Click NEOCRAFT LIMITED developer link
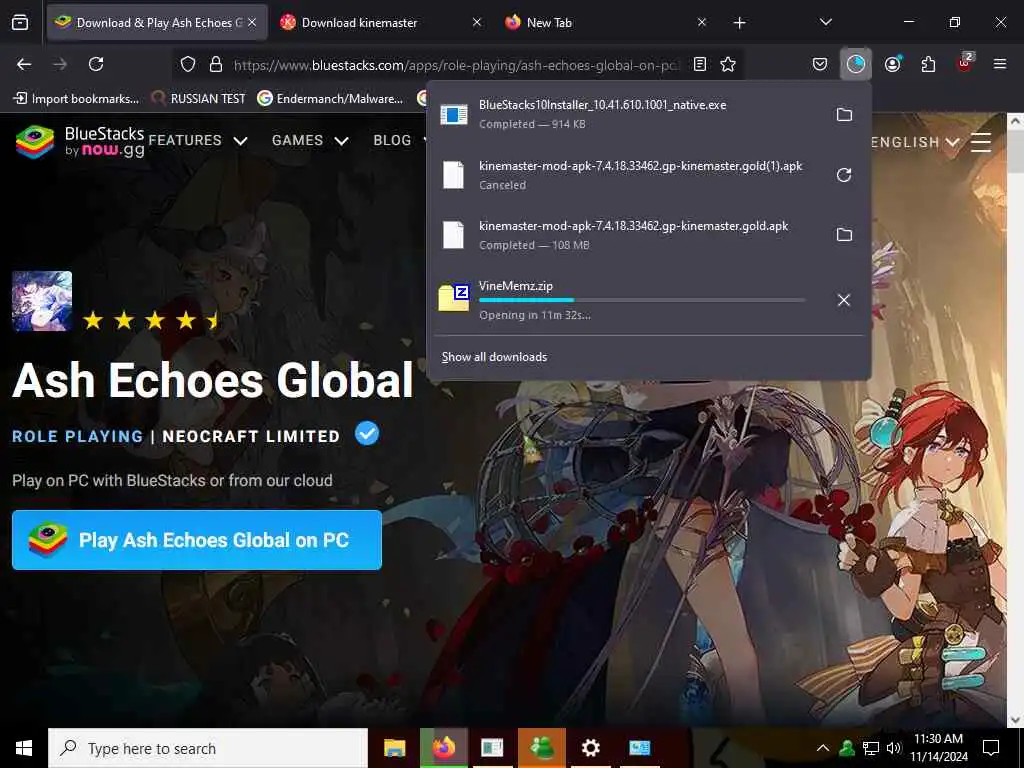 [251, 436]
